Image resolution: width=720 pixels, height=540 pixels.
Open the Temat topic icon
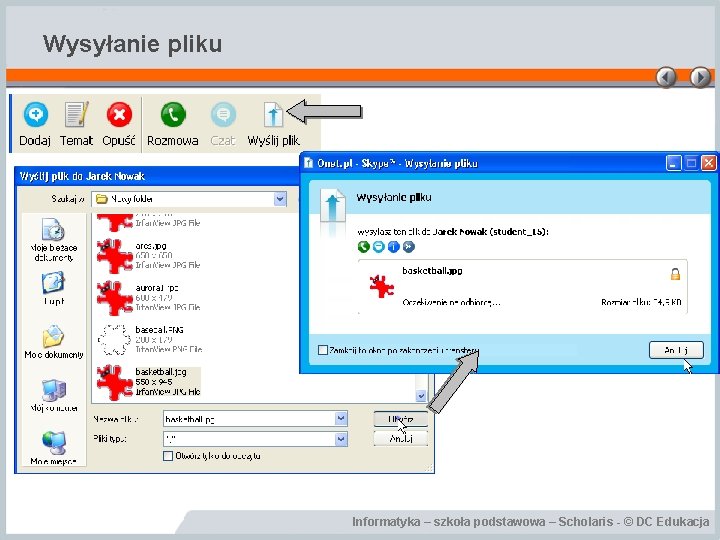point(76,114)
